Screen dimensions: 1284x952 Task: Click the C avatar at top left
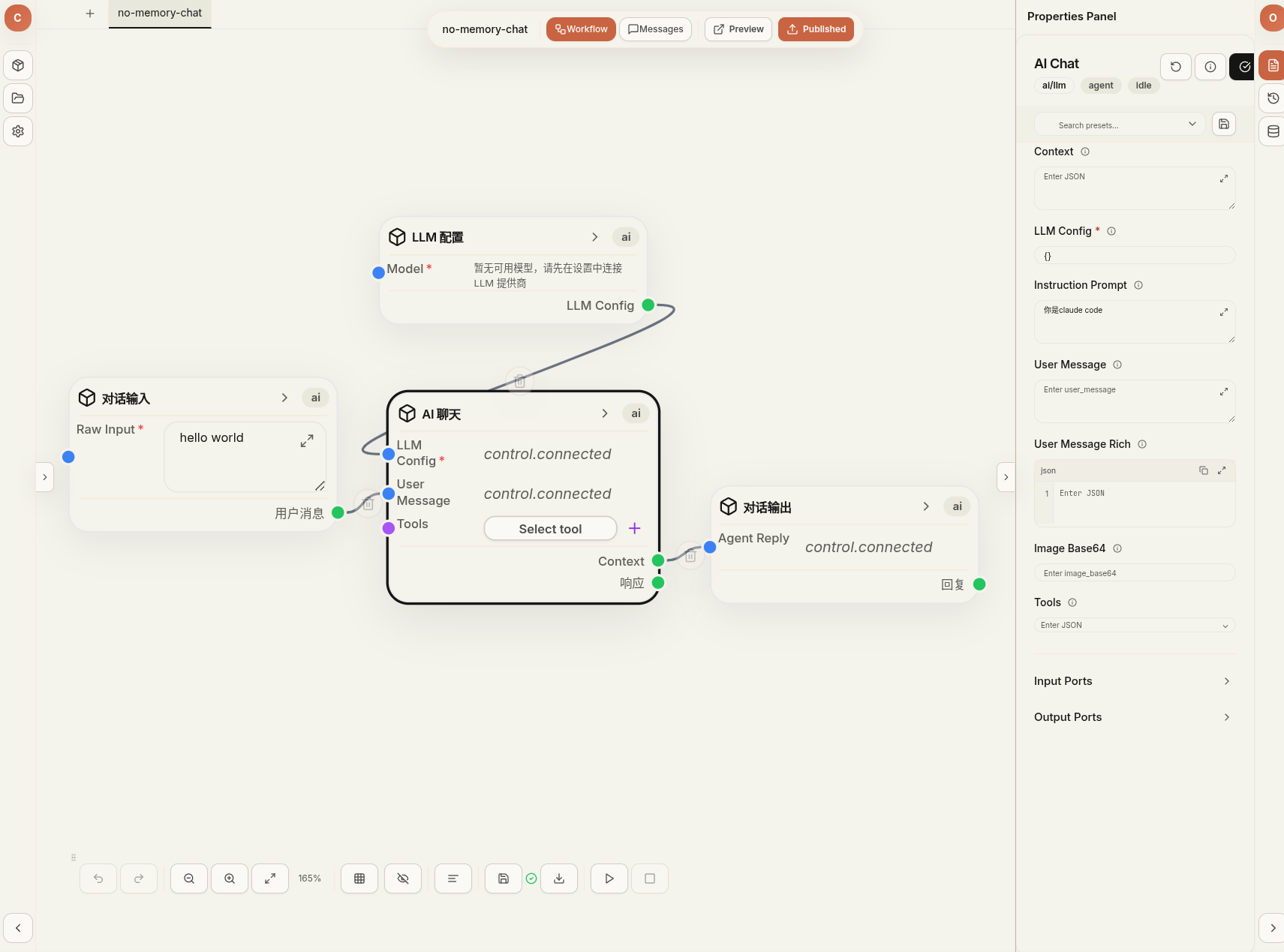click(x=18, y=18)
